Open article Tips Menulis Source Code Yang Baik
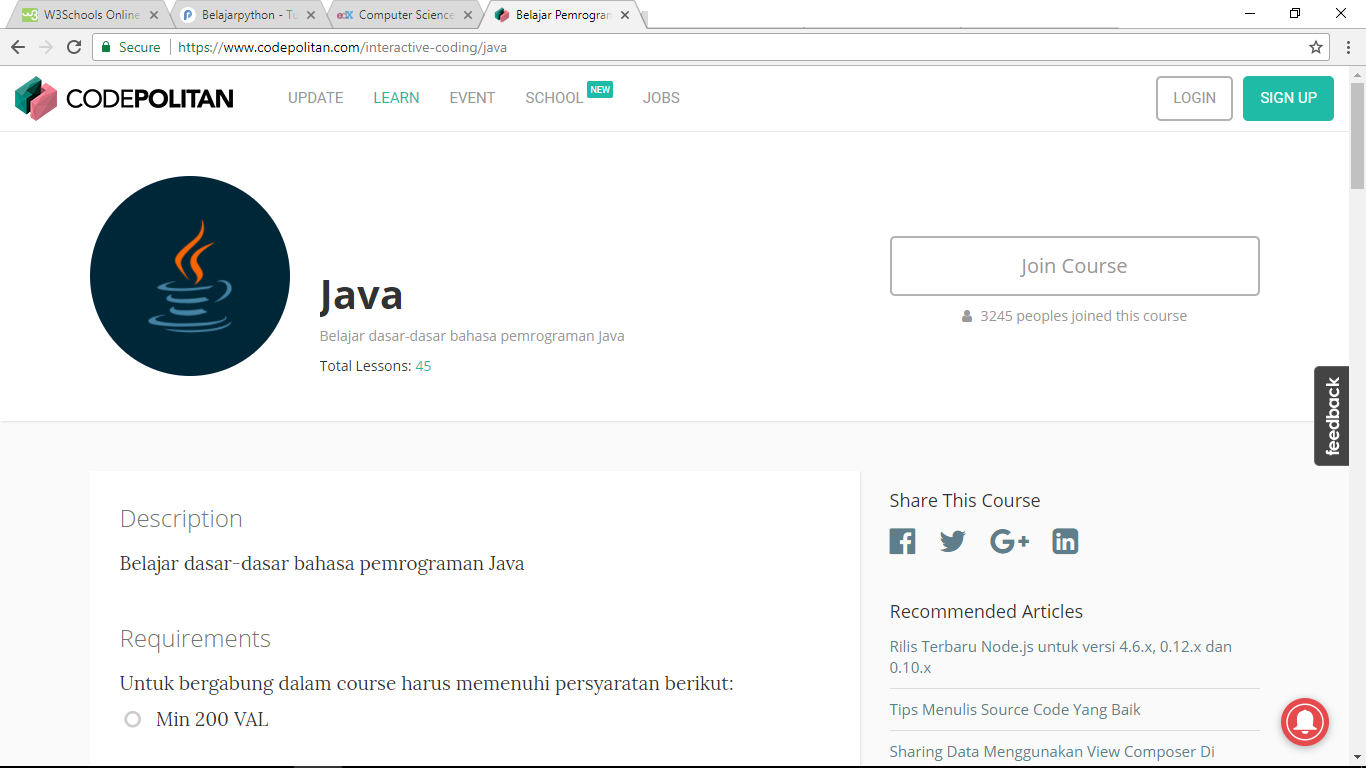The image size is (1366, 768). (x=1015, y=709)
